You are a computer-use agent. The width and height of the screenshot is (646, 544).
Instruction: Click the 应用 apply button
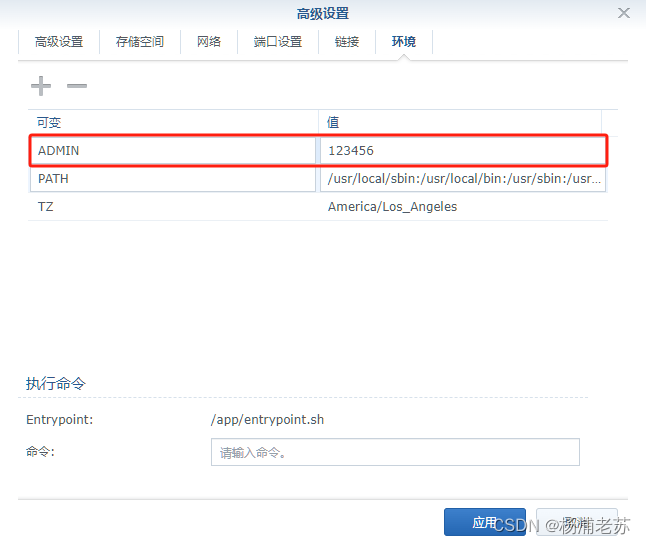(484, 522)
